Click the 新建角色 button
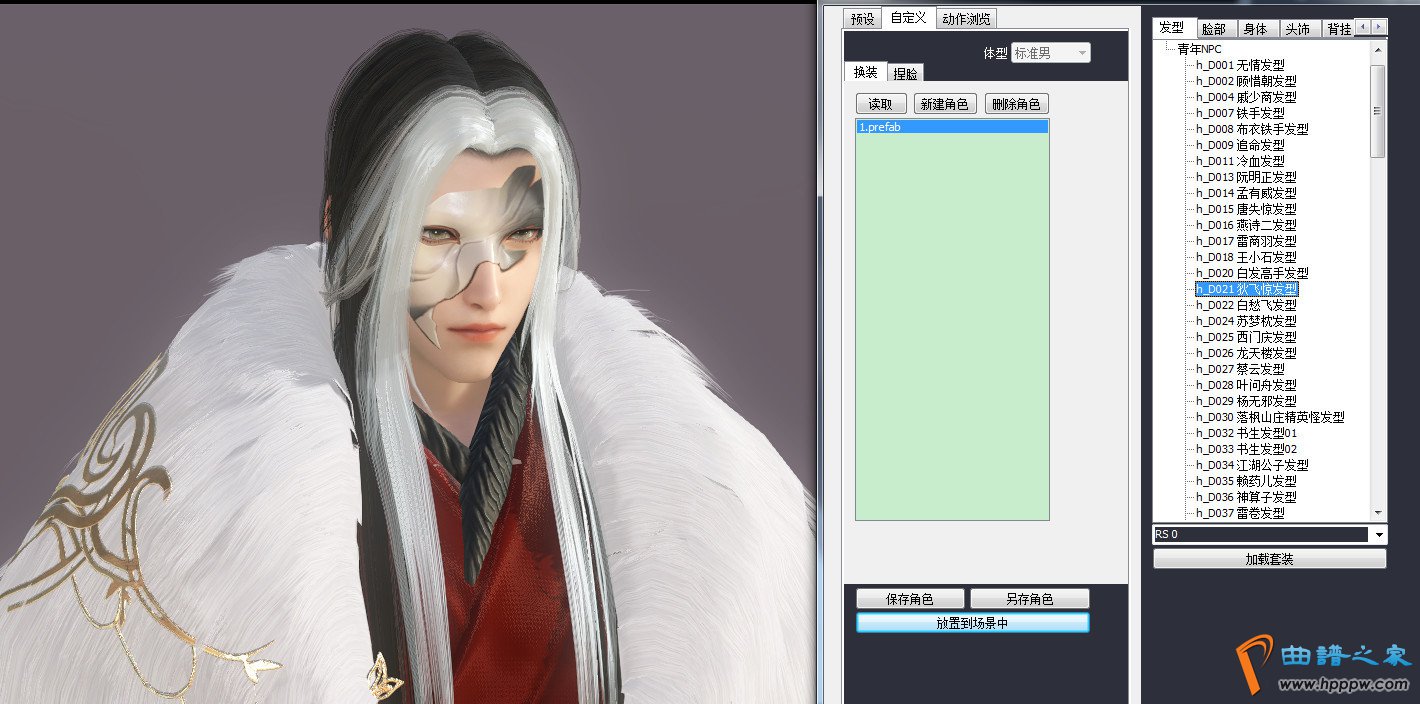Viewport: 1420px width, 704px height. pos(944,104)
